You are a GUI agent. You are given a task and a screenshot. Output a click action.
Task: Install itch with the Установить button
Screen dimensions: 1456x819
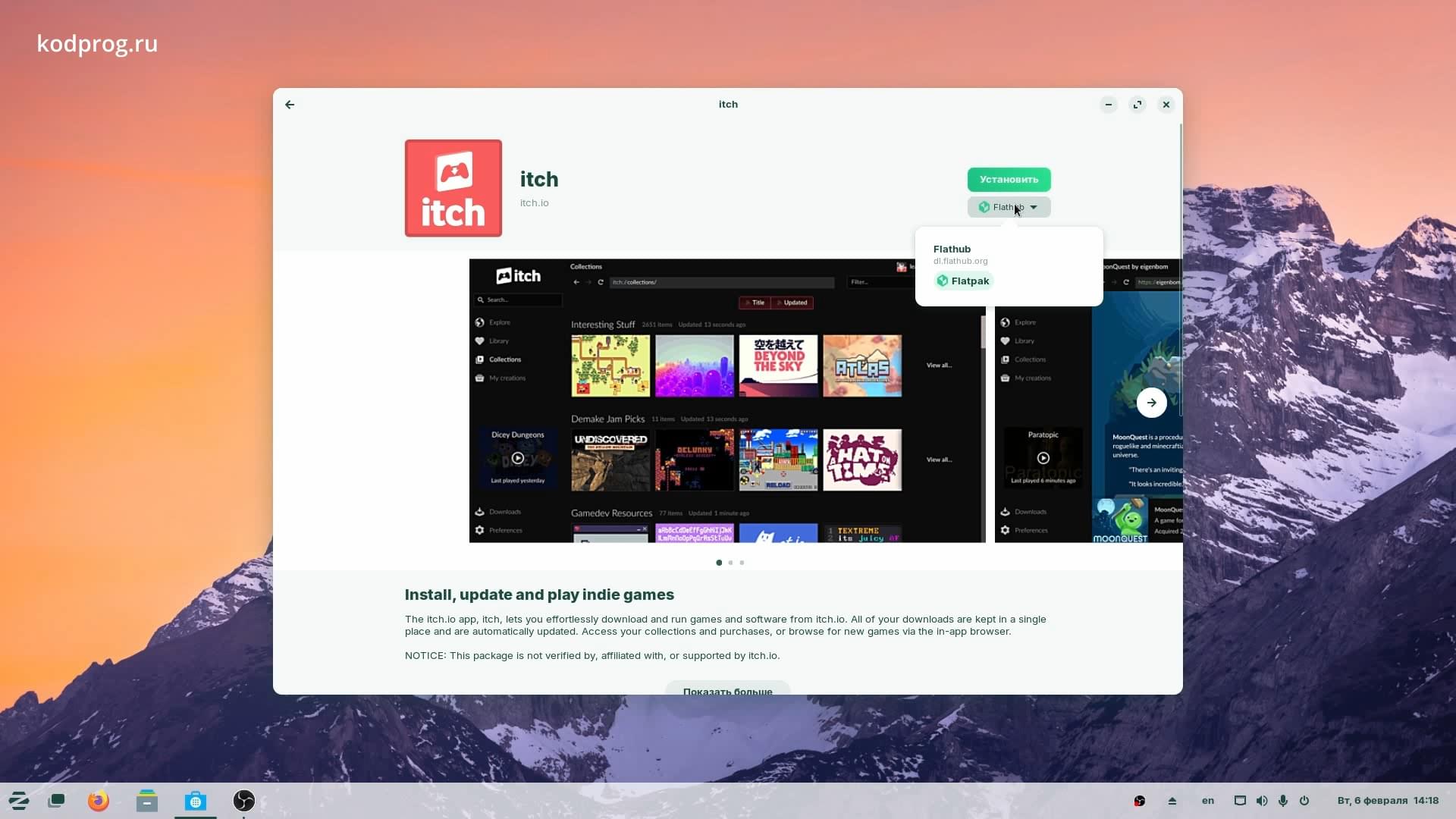coord(1009,180)
